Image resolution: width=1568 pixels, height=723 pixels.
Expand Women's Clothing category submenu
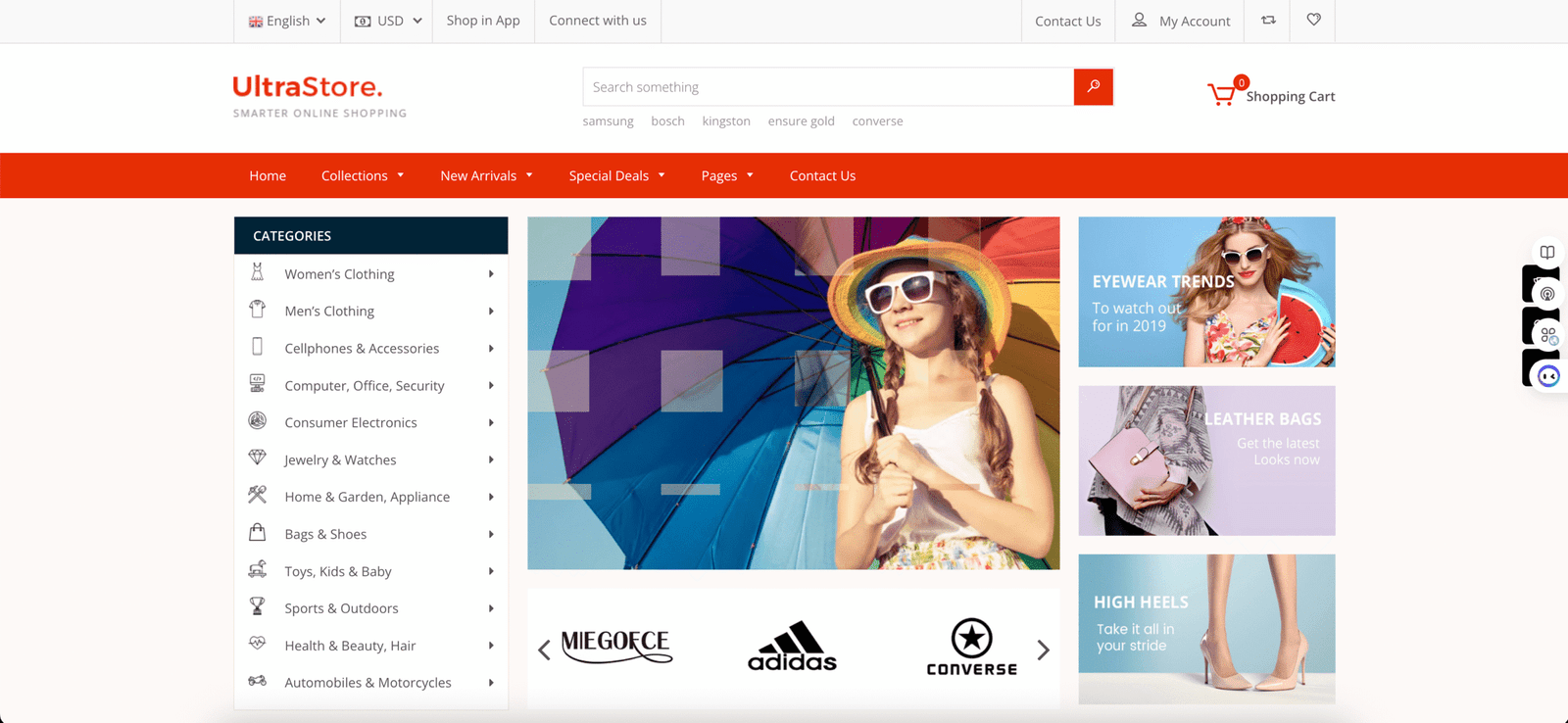click(491, 274)
